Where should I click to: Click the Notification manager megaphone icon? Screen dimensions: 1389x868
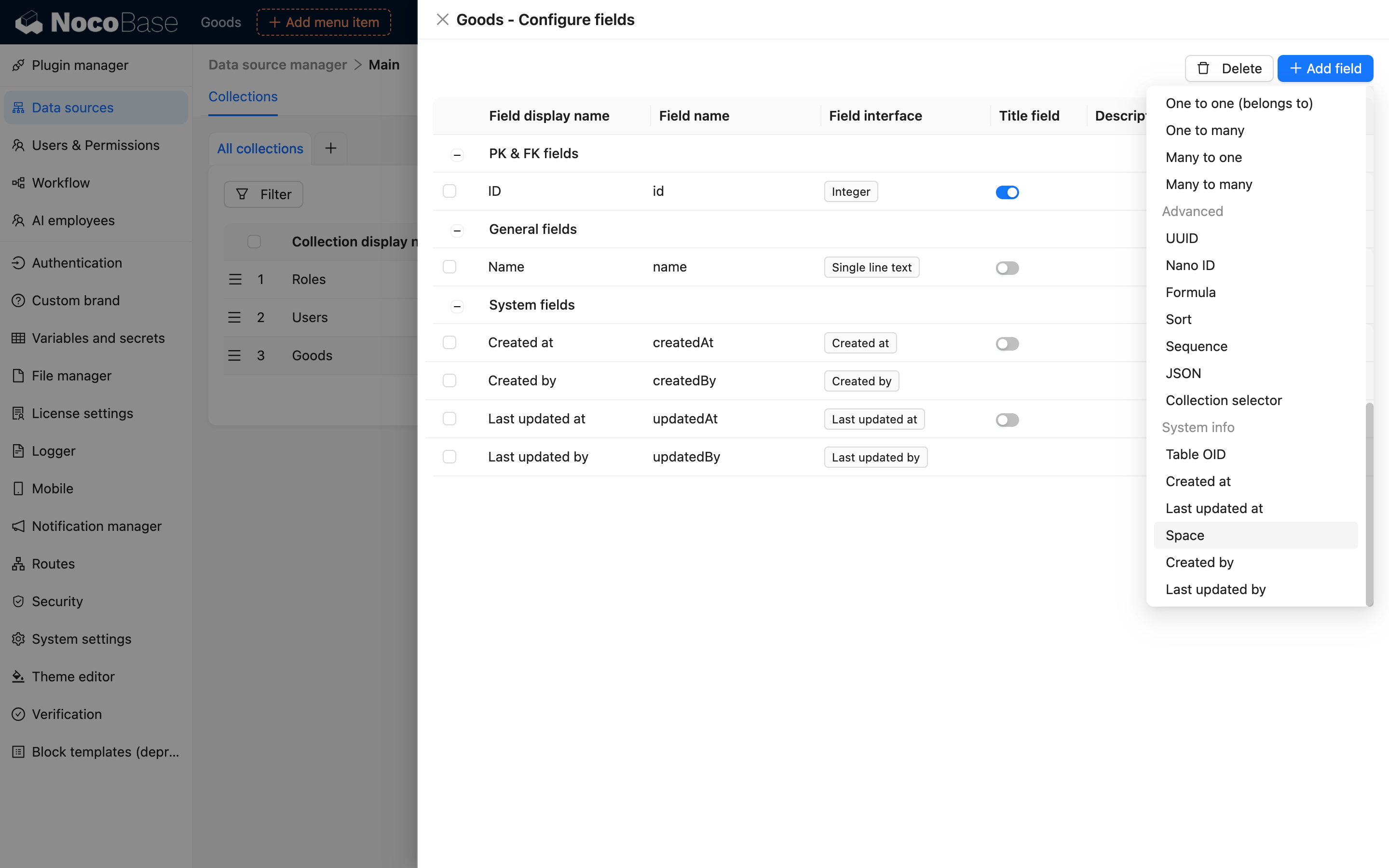click(x=18, y=527)
